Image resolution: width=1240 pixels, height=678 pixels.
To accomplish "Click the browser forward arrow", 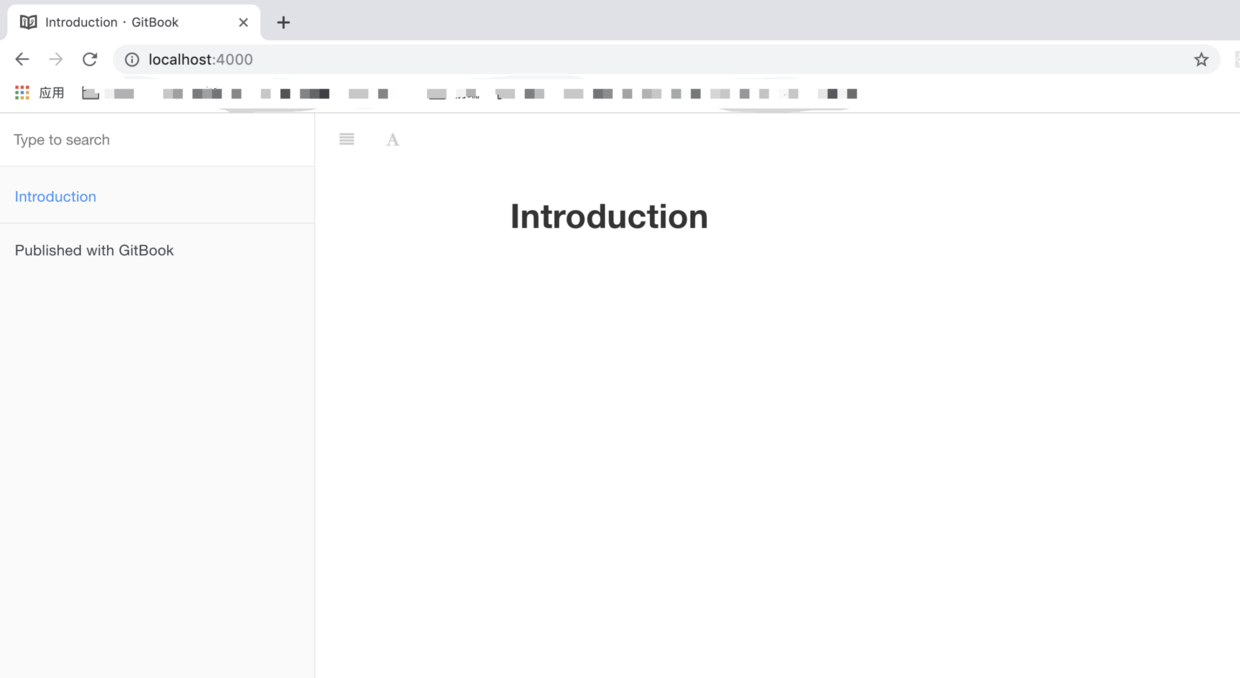I will (x=56, y=59).
